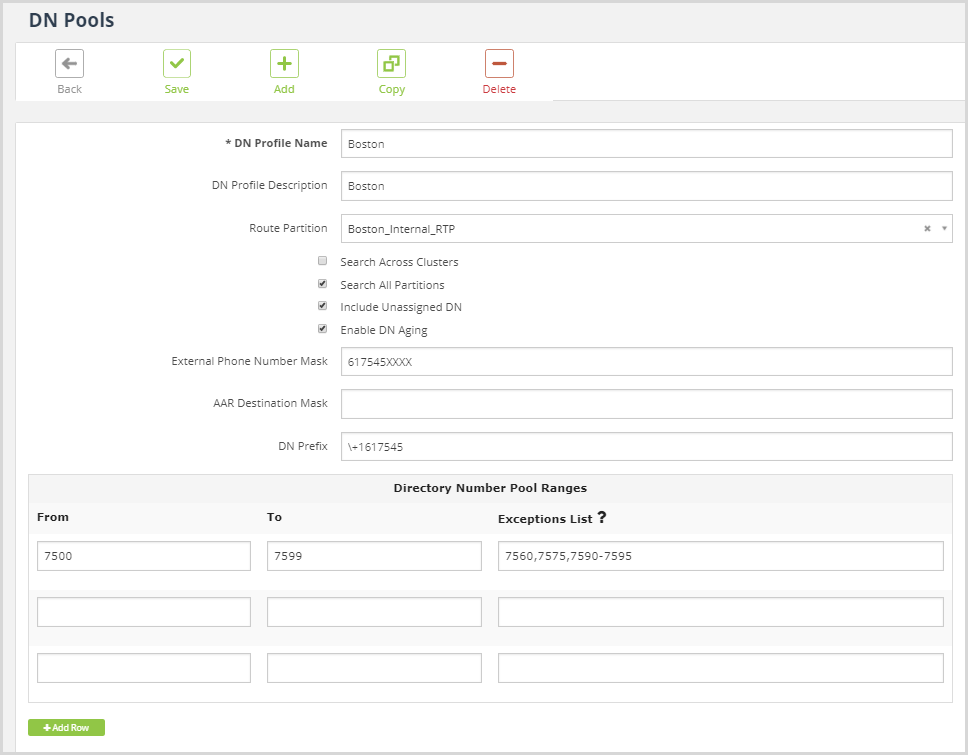Click the Save label below its icon

tap(177, 89)
